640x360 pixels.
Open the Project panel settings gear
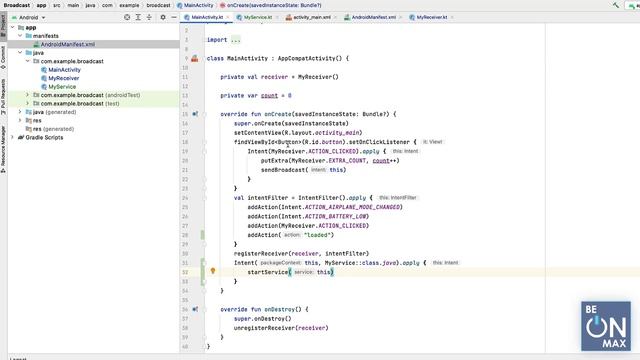coord(163,17)
